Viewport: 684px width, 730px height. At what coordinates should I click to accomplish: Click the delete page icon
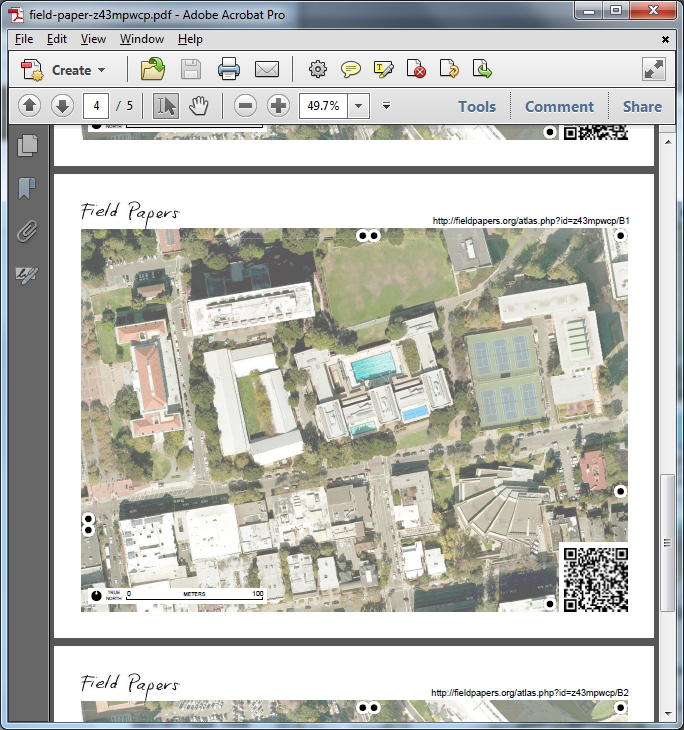point(416,69)
